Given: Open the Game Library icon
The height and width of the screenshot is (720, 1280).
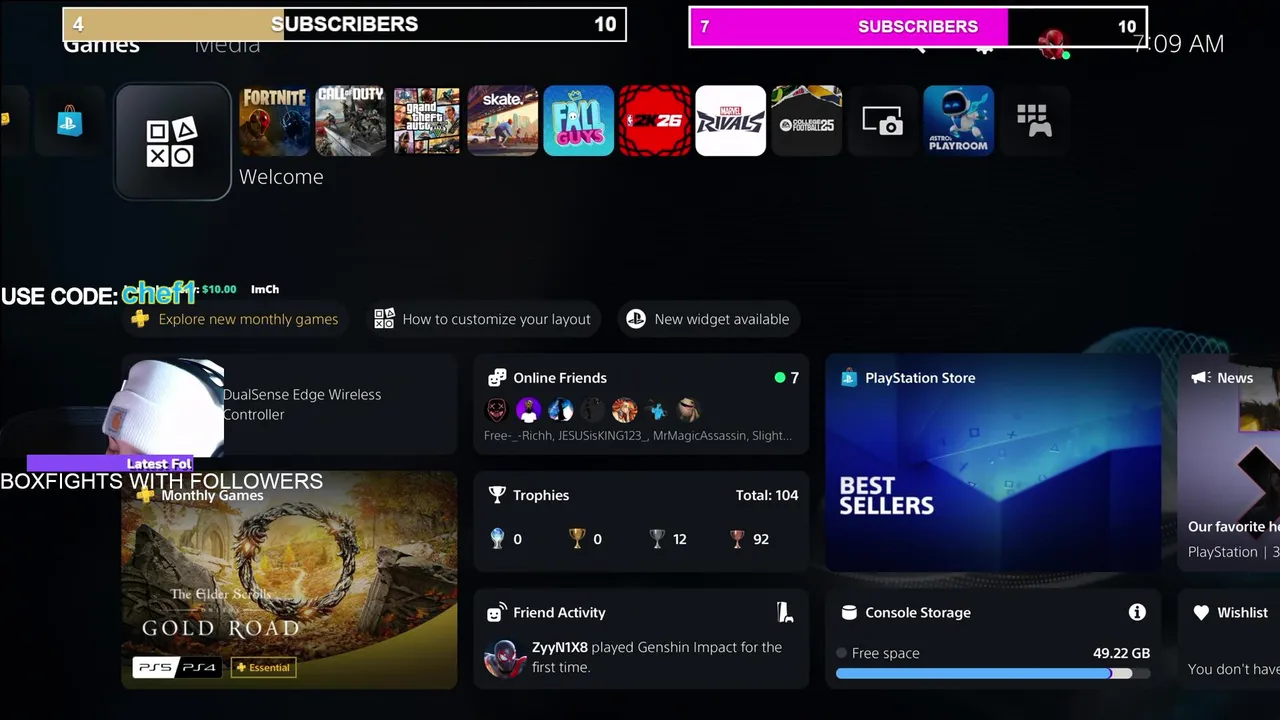Looking at the screenshot, I should [1035, 121].
